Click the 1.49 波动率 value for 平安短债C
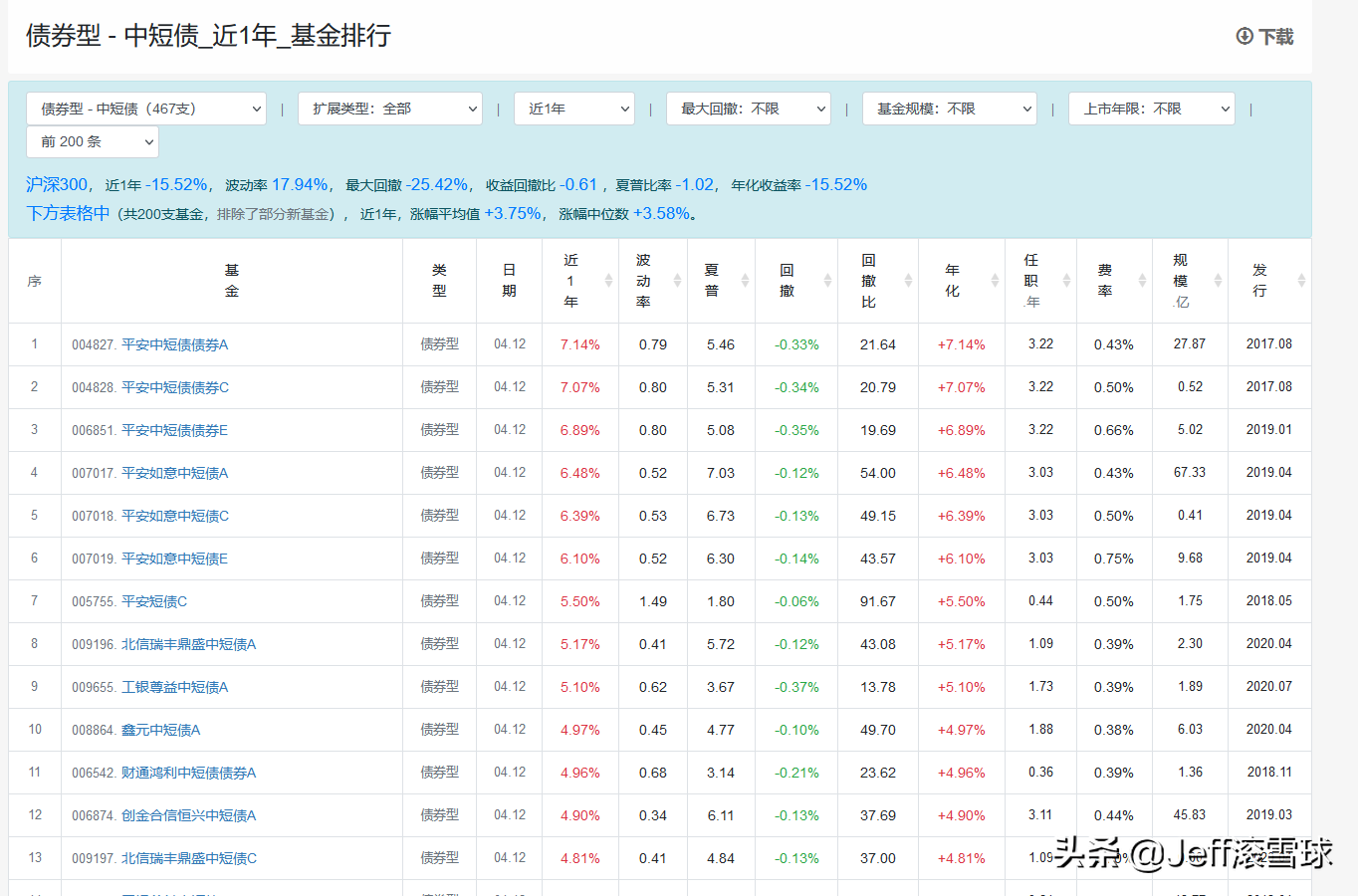The width and height of the screenshot is (1358, 896). 653,601
